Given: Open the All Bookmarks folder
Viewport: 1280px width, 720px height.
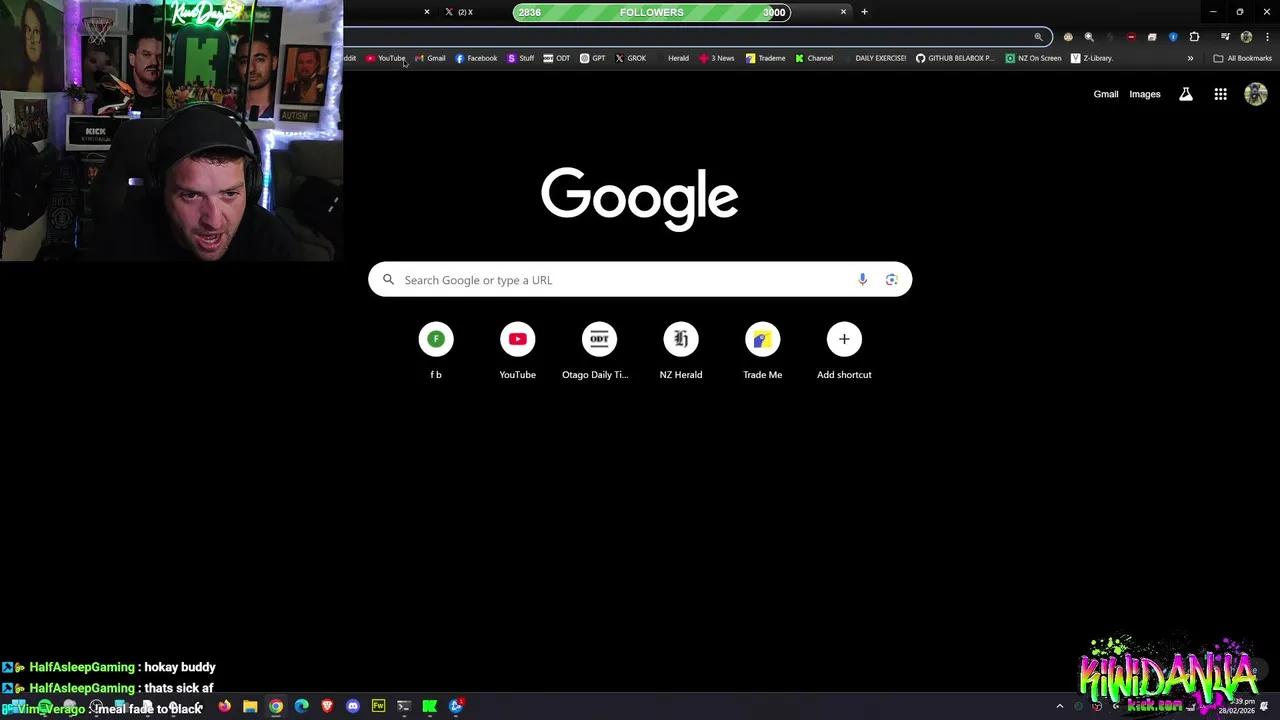Looking at the screenshot, I should pos(1242,58).
